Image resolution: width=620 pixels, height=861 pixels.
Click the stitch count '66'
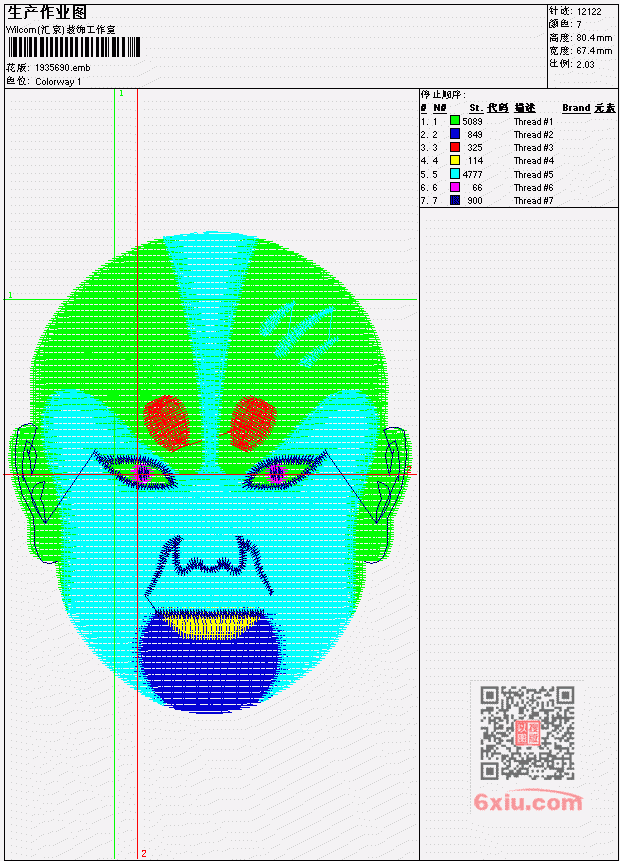pos(477,188)
